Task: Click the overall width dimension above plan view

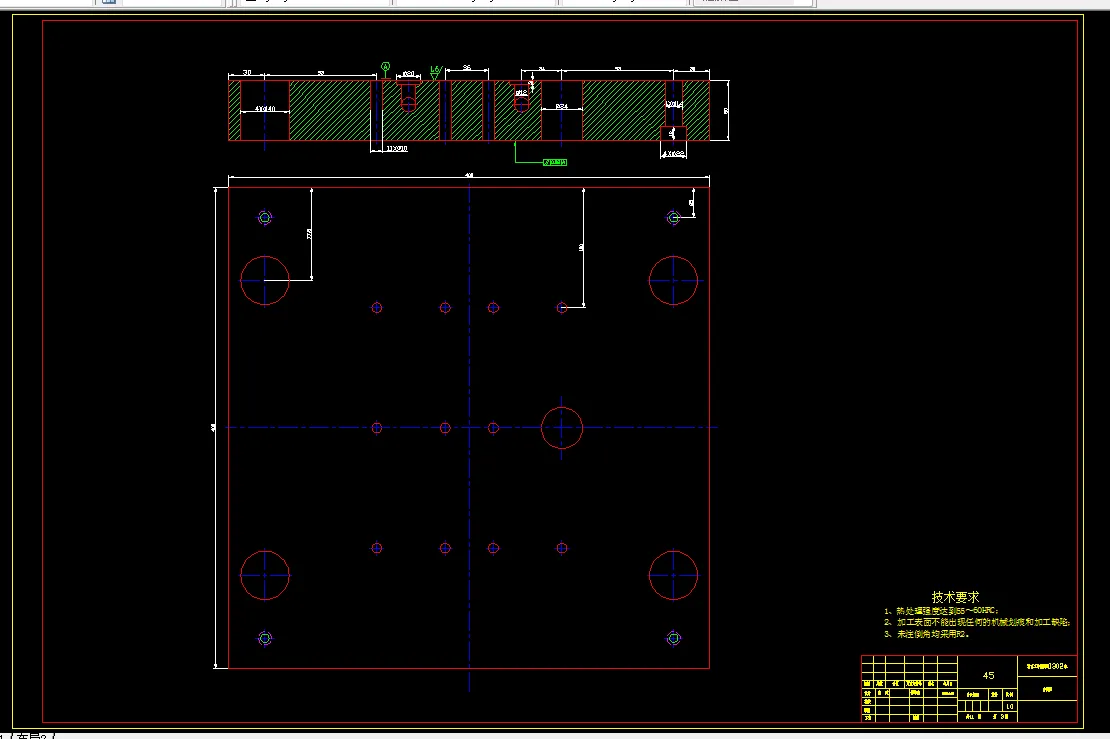Action: pos(469,175)
